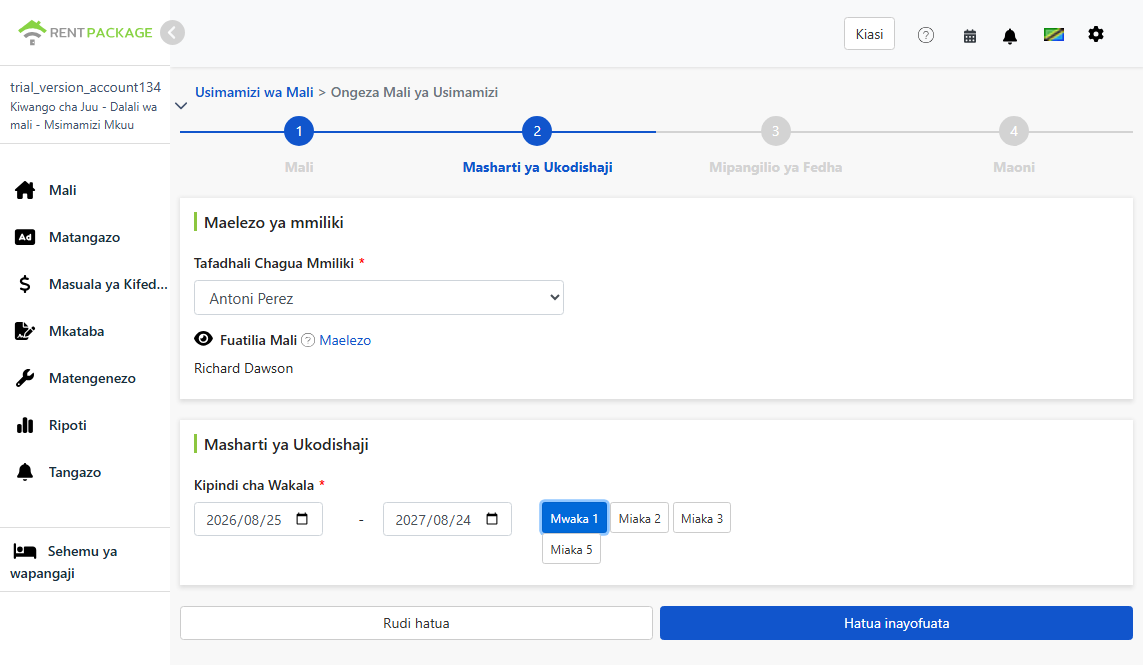The image size is (1143, 665).
Task: Open the Antoni Perez owner dropdown
Action: (378, 298)
